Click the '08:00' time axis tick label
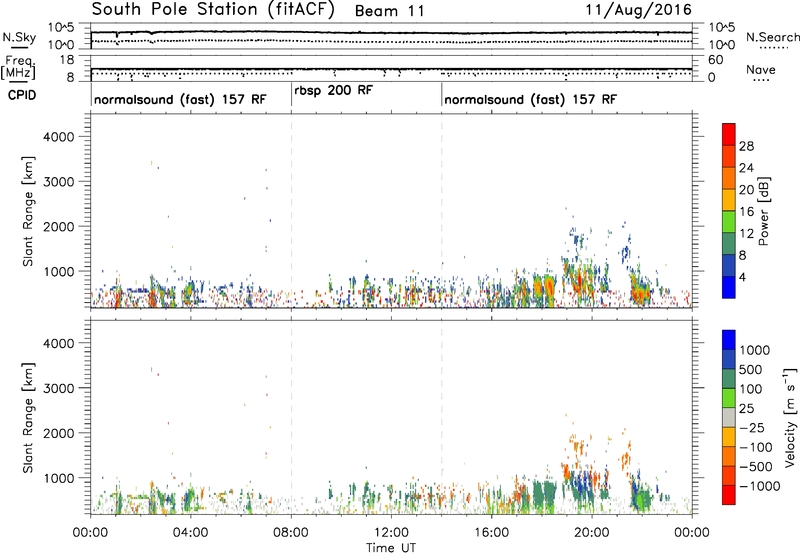This screenshot has height=554, width=800. [x=291, y=533]
